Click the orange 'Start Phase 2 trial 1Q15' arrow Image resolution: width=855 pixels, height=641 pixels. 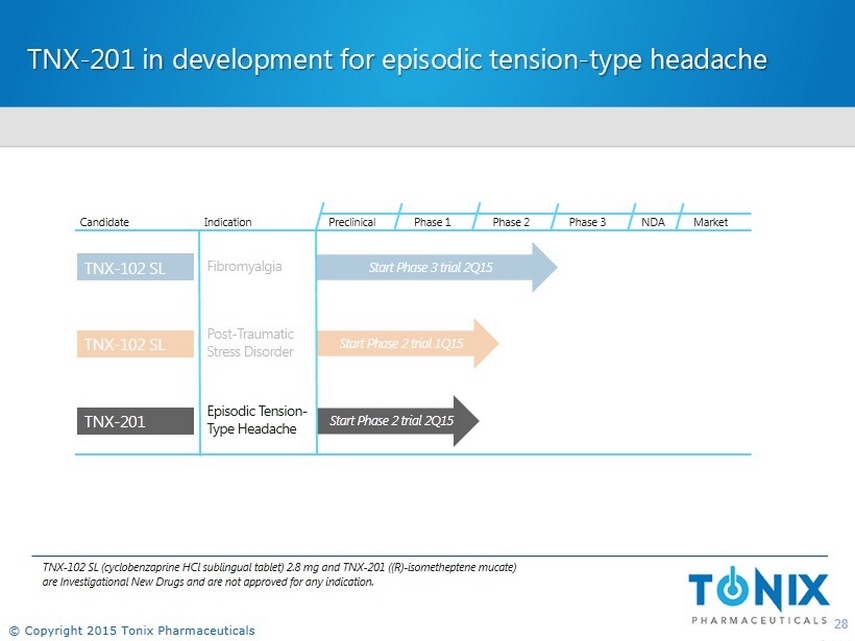(406, 343)
